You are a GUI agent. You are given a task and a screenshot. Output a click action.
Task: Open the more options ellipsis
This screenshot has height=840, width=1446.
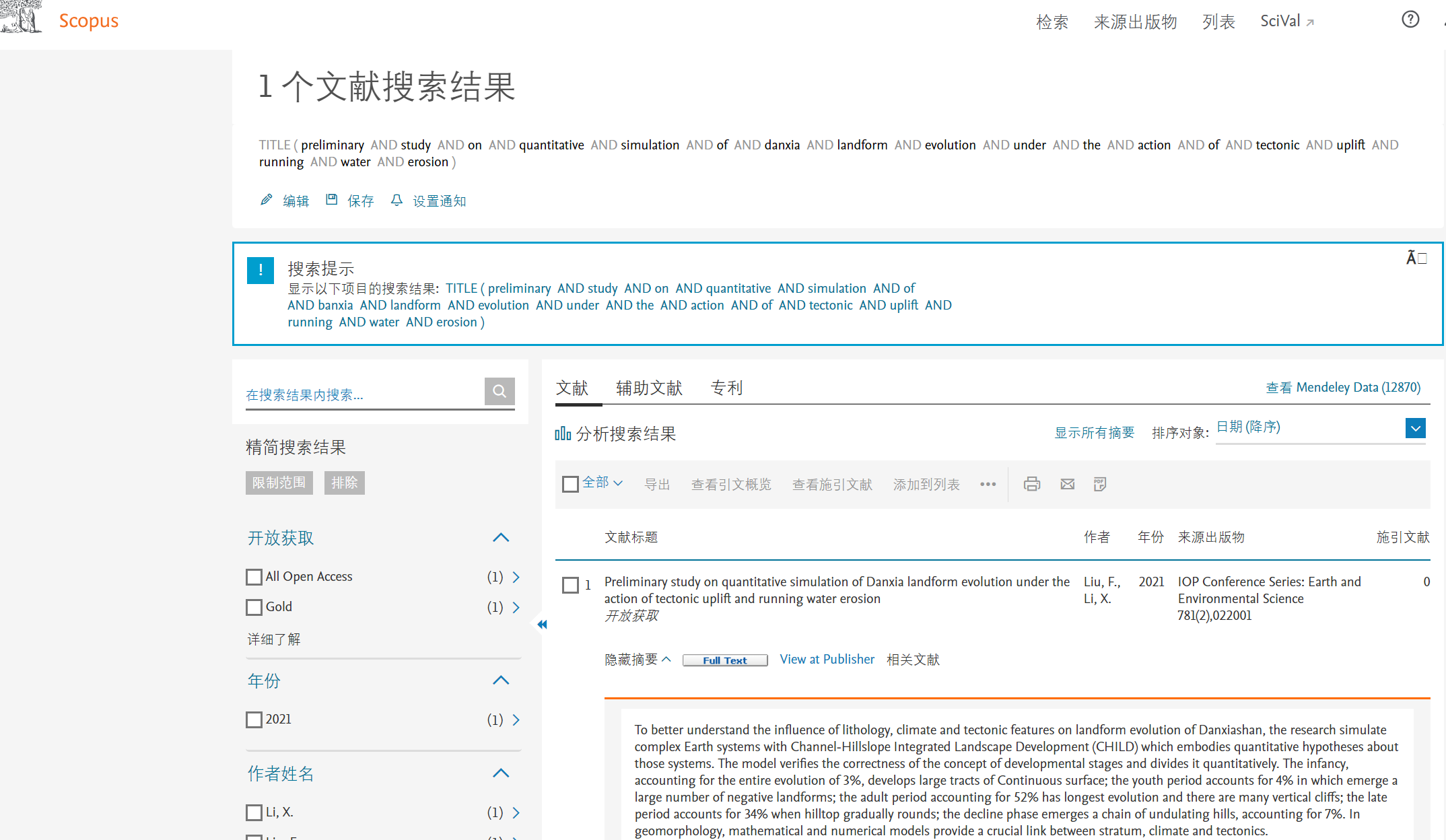coord(988,484)
